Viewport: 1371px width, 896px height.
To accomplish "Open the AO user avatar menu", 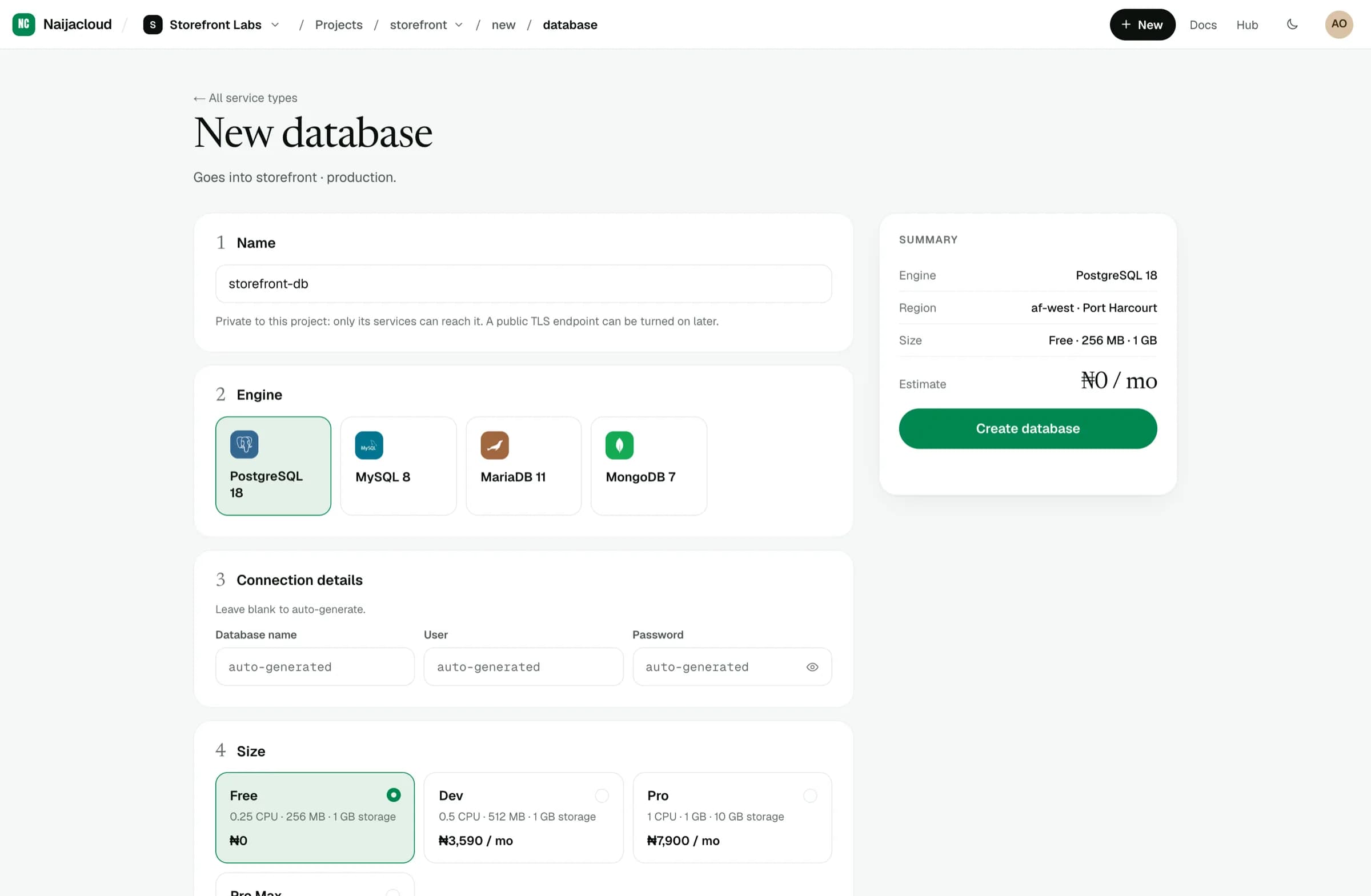I will point(1339,24).
